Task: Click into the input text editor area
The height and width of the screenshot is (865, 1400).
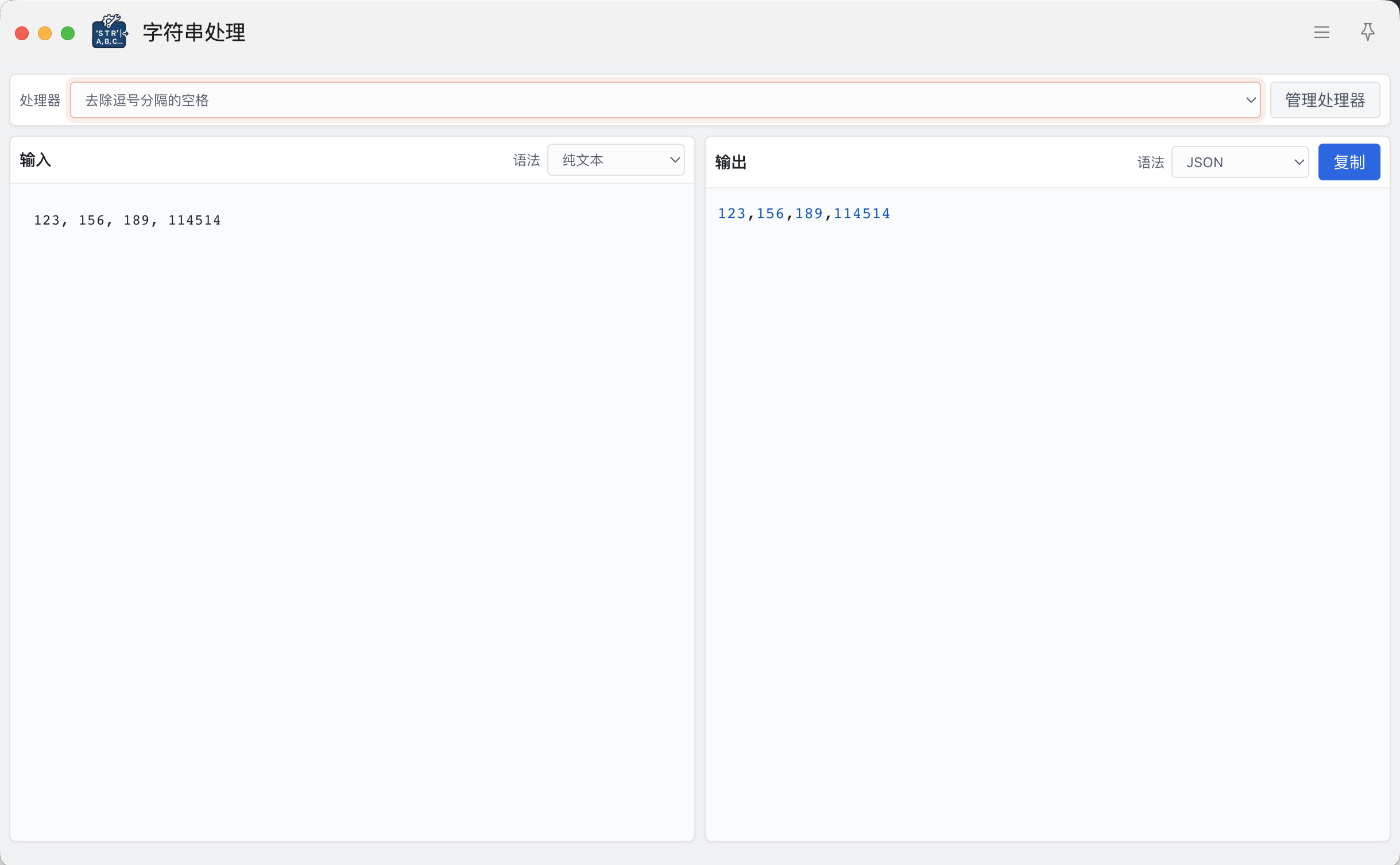Action: pyautogui.click(x=351, y=488)
